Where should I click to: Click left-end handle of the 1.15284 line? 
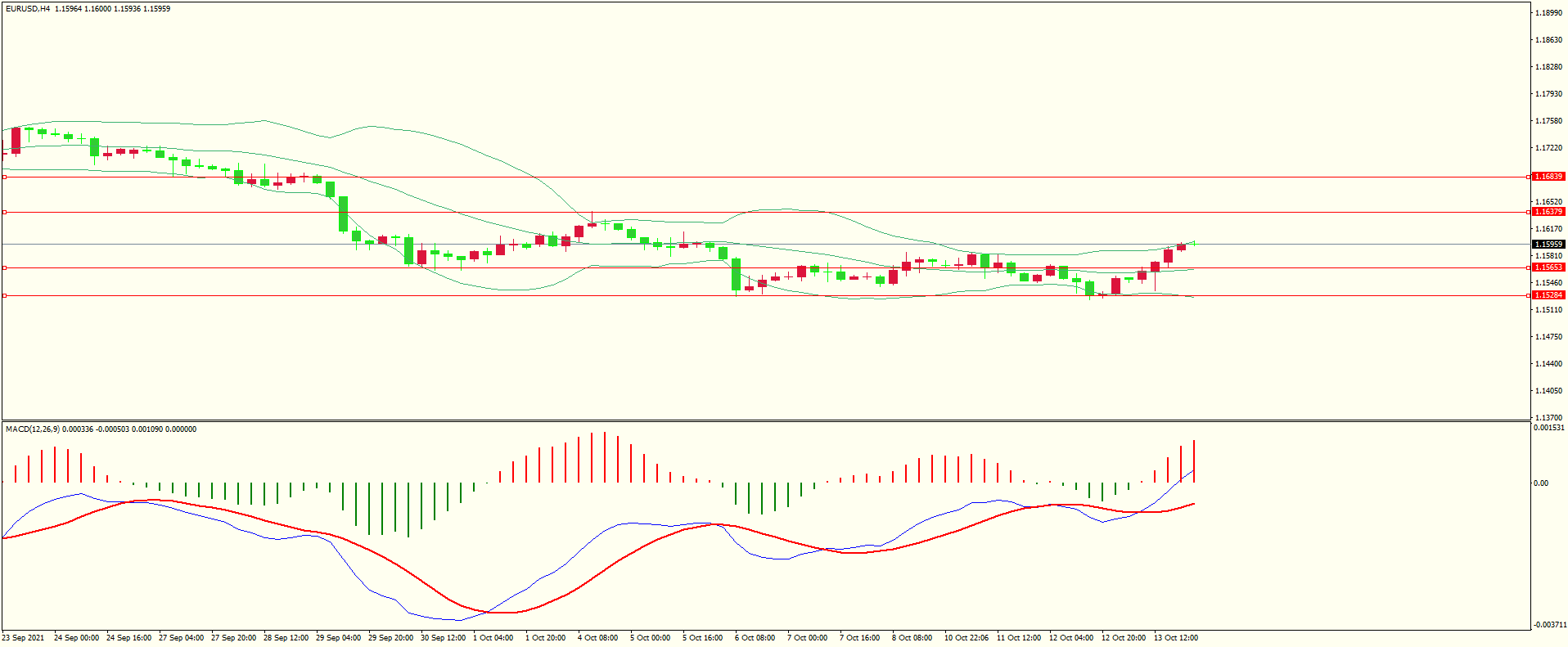point(4,295)
